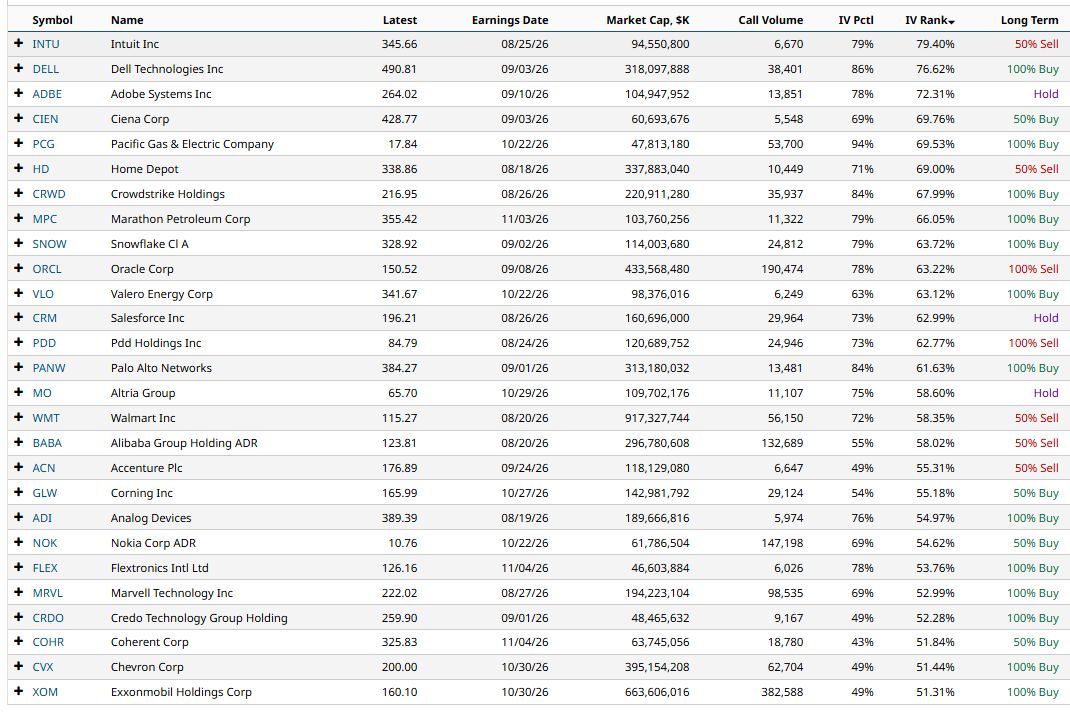Open the MRVL symbol link

click(x=47, y=592)
